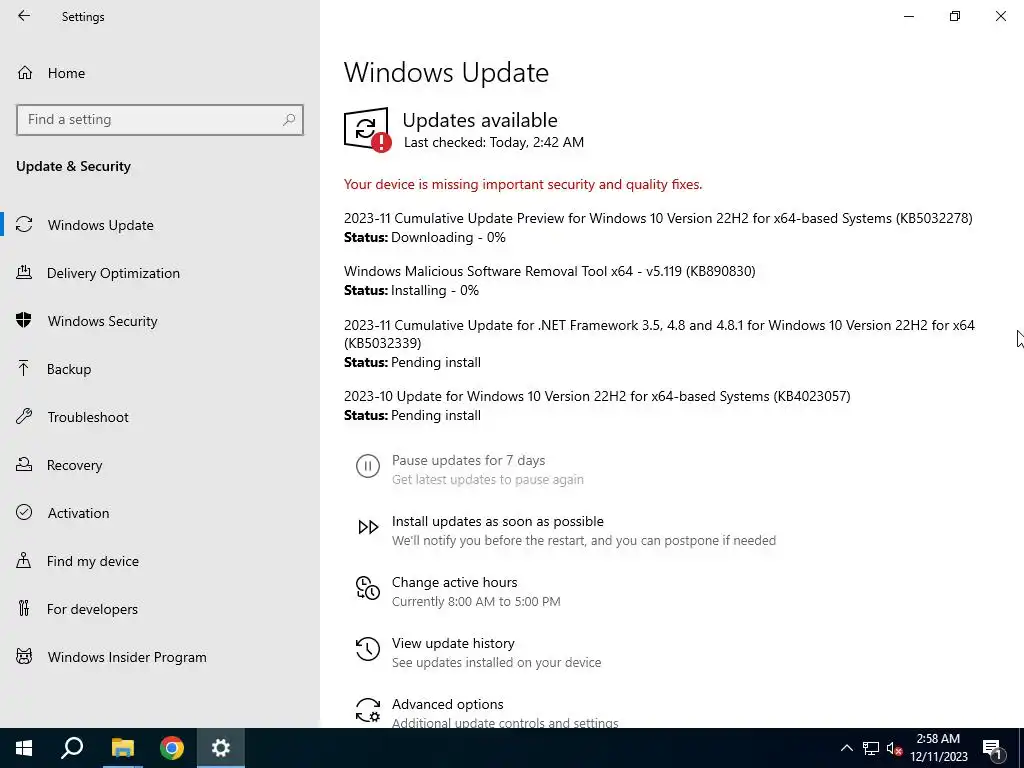Select the KB5032278 cumulative update preview text
The image size is (1024, 768).
pyautogui.click(x=658, y=218)
